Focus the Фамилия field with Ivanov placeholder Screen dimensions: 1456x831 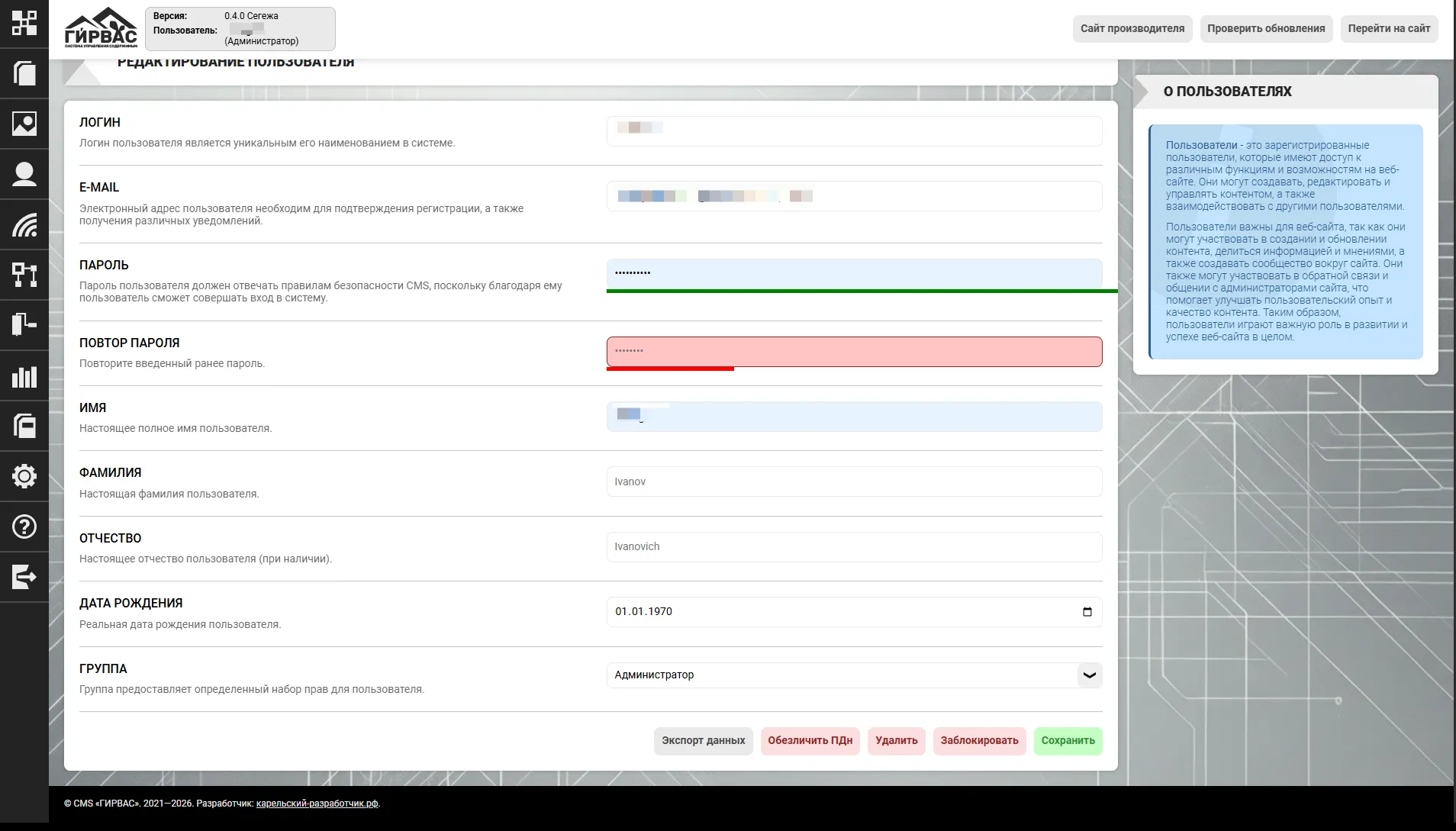click(x=854, y=482)
